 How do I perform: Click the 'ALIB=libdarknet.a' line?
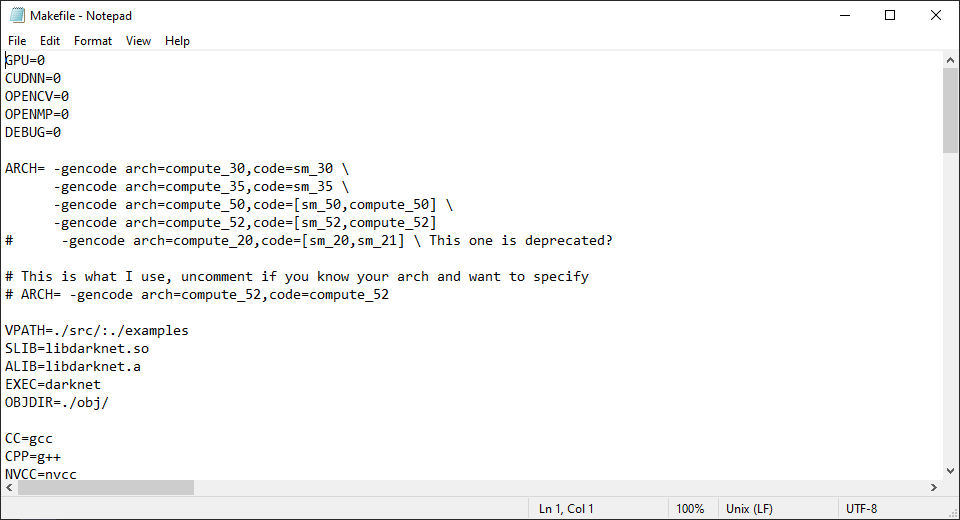tap(73, 367)
